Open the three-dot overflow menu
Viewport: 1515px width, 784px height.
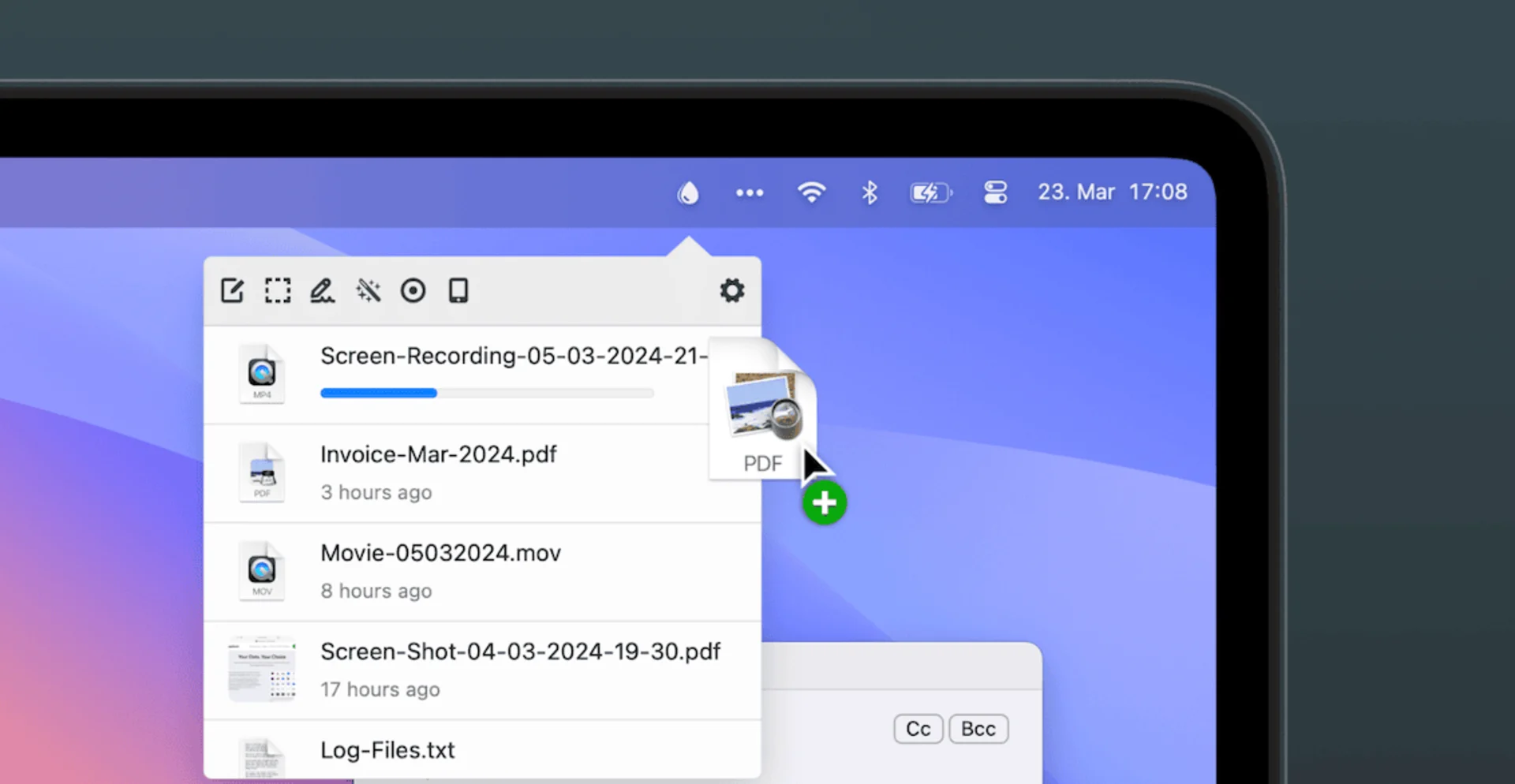coord(749,192)
